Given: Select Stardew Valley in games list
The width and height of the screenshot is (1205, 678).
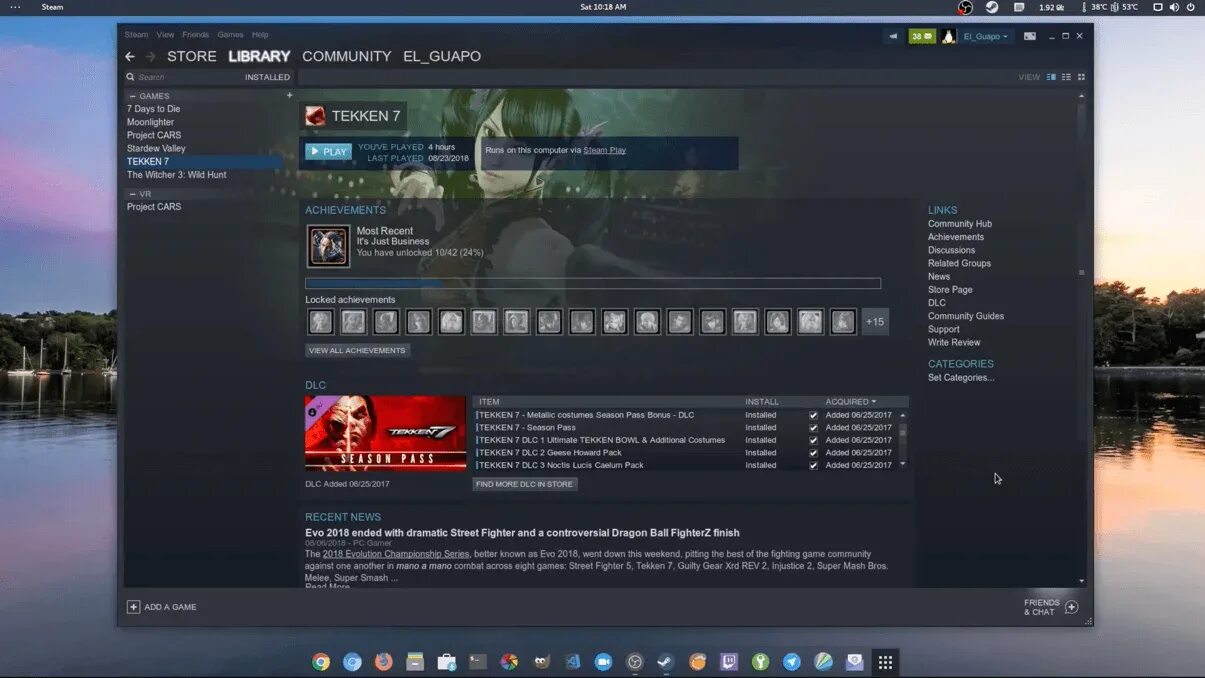Looking at the screenshot, I should (x=156, y=149).
